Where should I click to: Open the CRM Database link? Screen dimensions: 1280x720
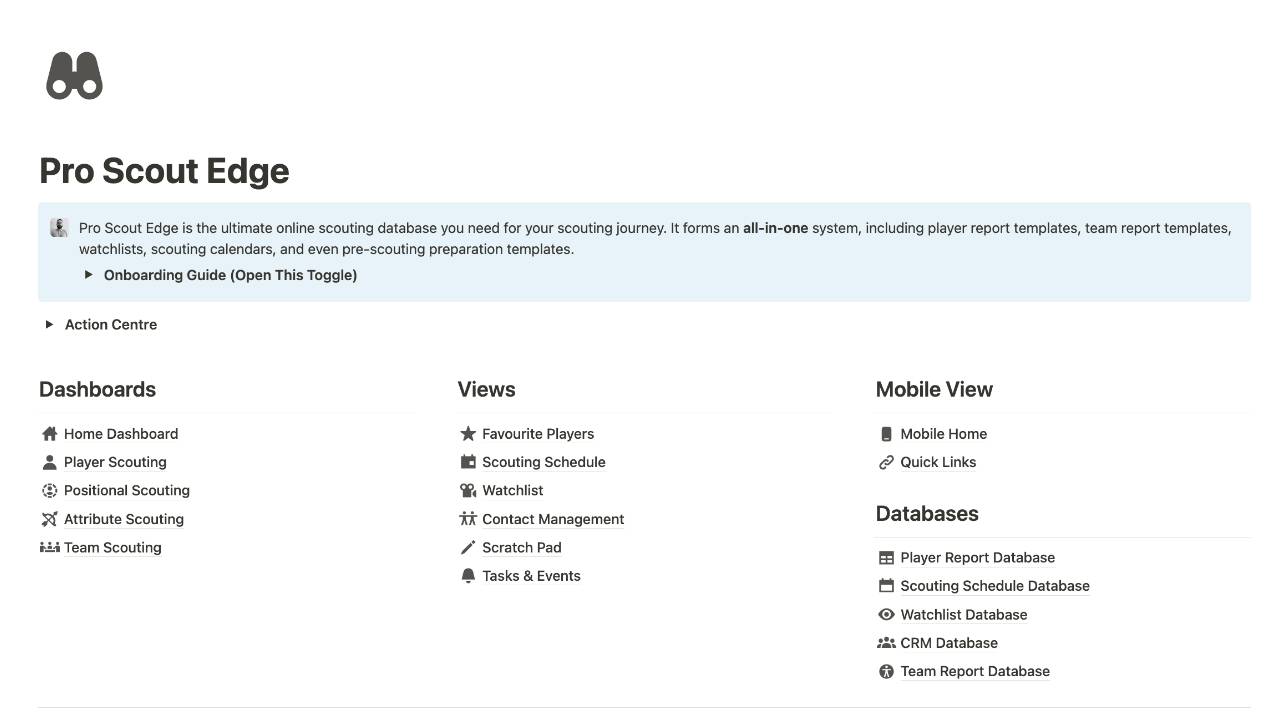point(949,643)
